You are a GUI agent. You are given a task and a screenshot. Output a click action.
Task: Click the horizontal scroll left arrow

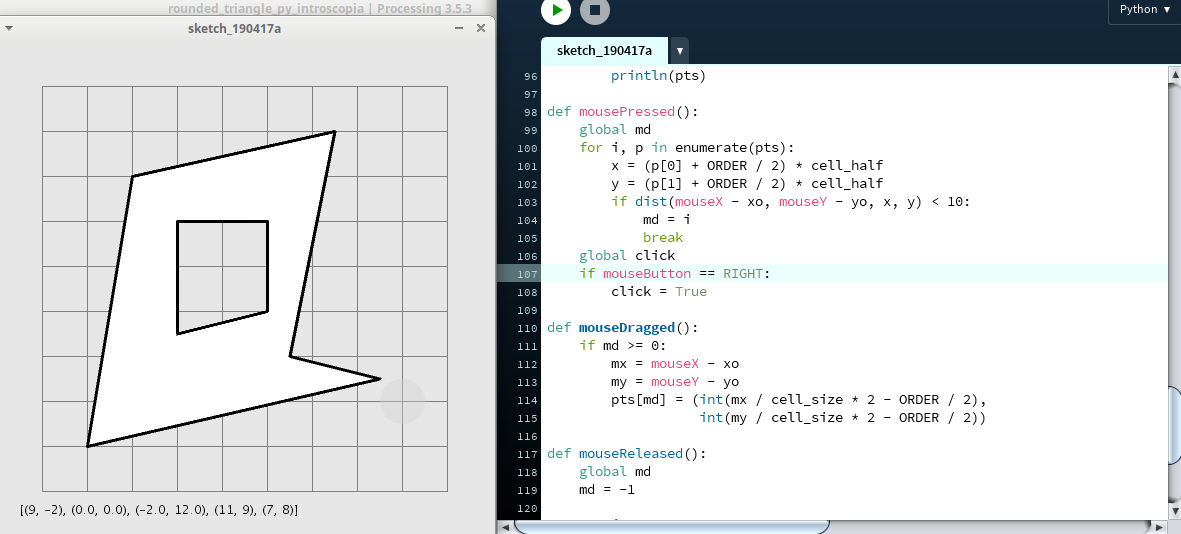pyautogui.click(x=506, y=527)
